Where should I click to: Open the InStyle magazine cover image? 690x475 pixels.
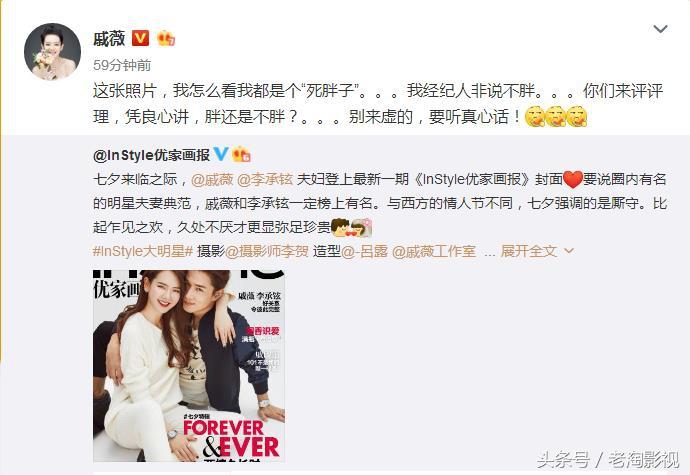coord(189,366)
